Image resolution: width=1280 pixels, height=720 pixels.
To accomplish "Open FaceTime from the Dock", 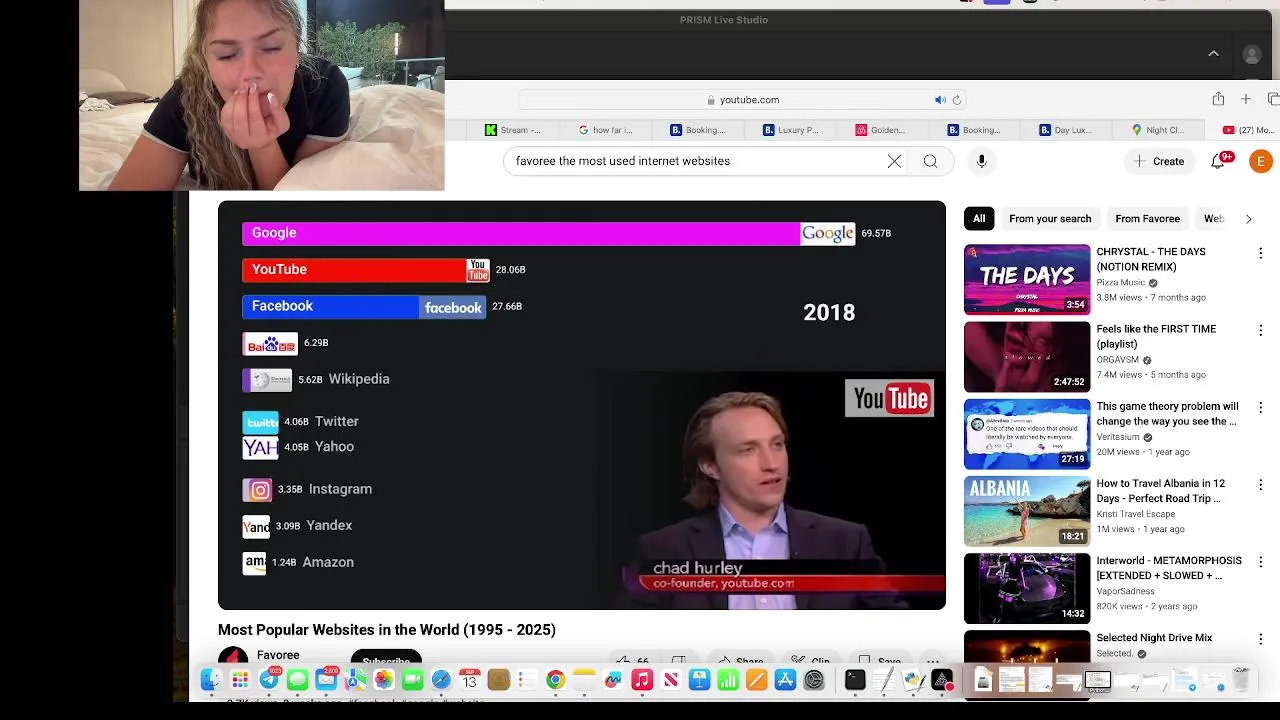I will 412,681.
